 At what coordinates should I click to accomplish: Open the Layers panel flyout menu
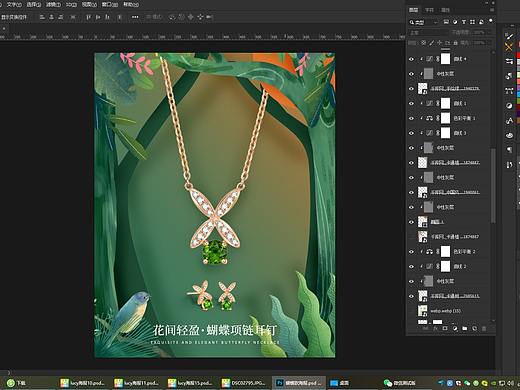(x=492, y=10)
